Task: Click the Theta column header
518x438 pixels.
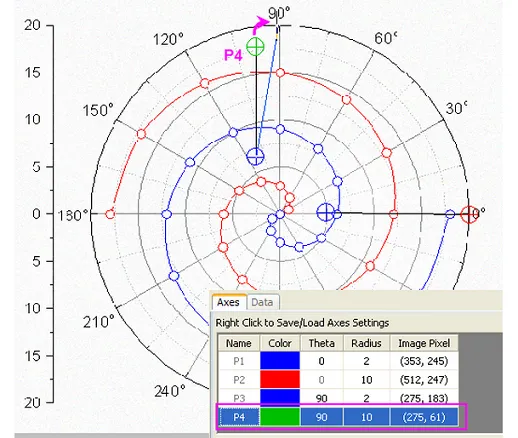Action: point(321,343)
